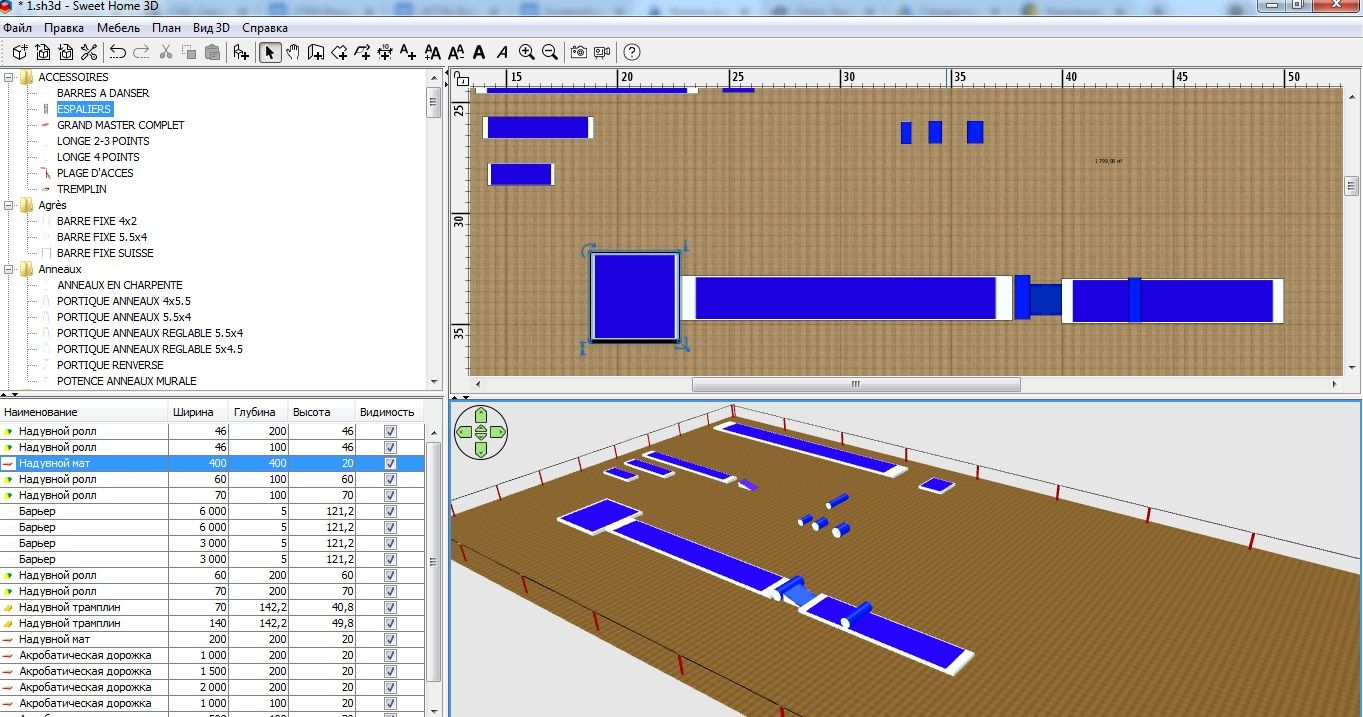1363x717 pixels.
Task: Activate the Create rooms tool
Action: [x=339, y=52]
